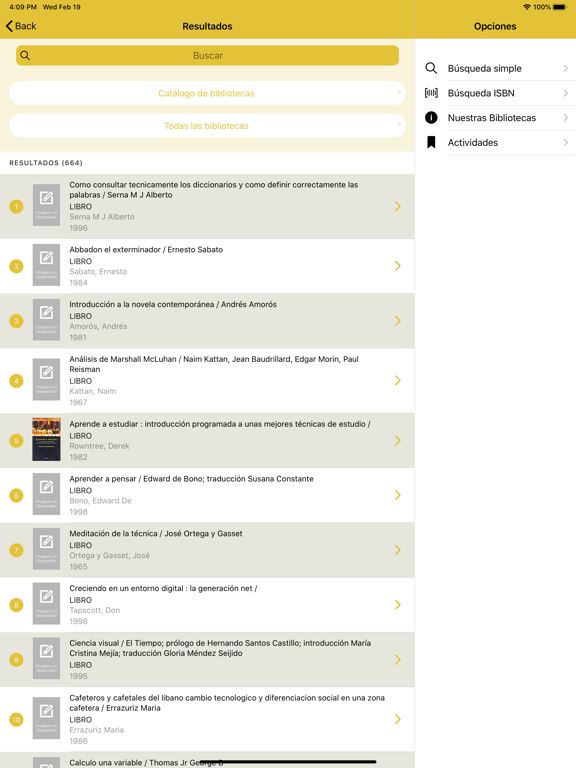Click the Wi-Fi icon in status bar
The image size is (576, 768).
pyautogui.click(x=527, y=7)
